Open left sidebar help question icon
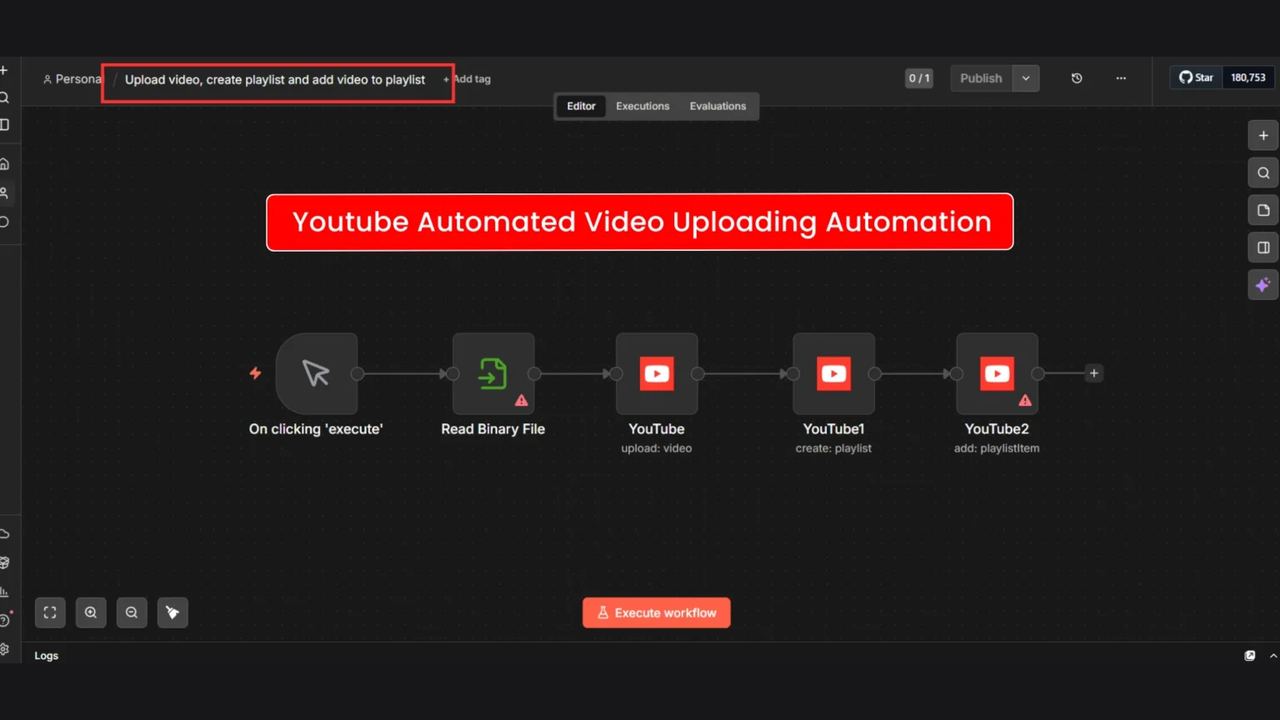 (x=4, y=621)
